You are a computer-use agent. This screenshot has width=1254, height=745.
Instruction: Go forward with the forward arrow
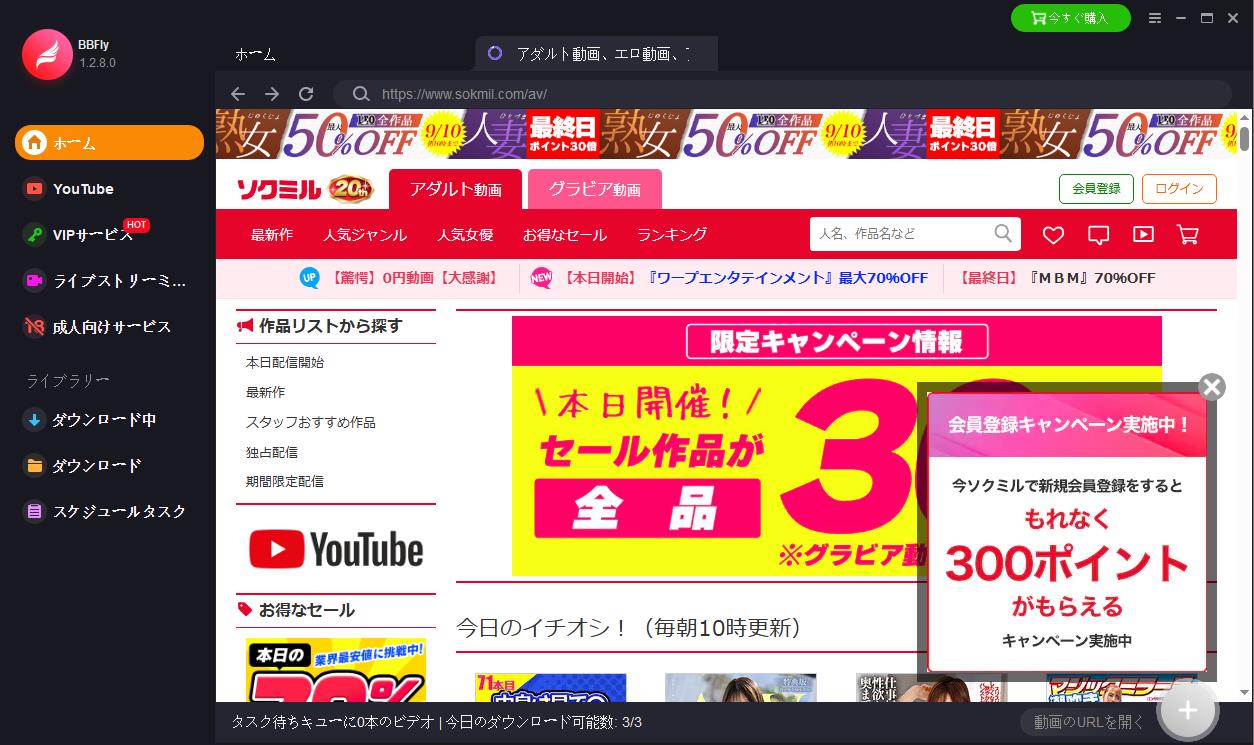272,94
